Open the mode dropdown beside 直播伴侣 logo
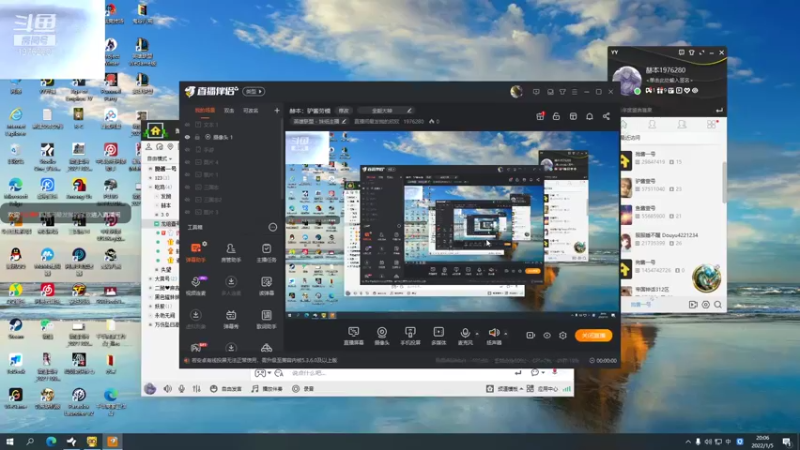The width and height of the screenshot is (800, 450). (x=254, y=91)
